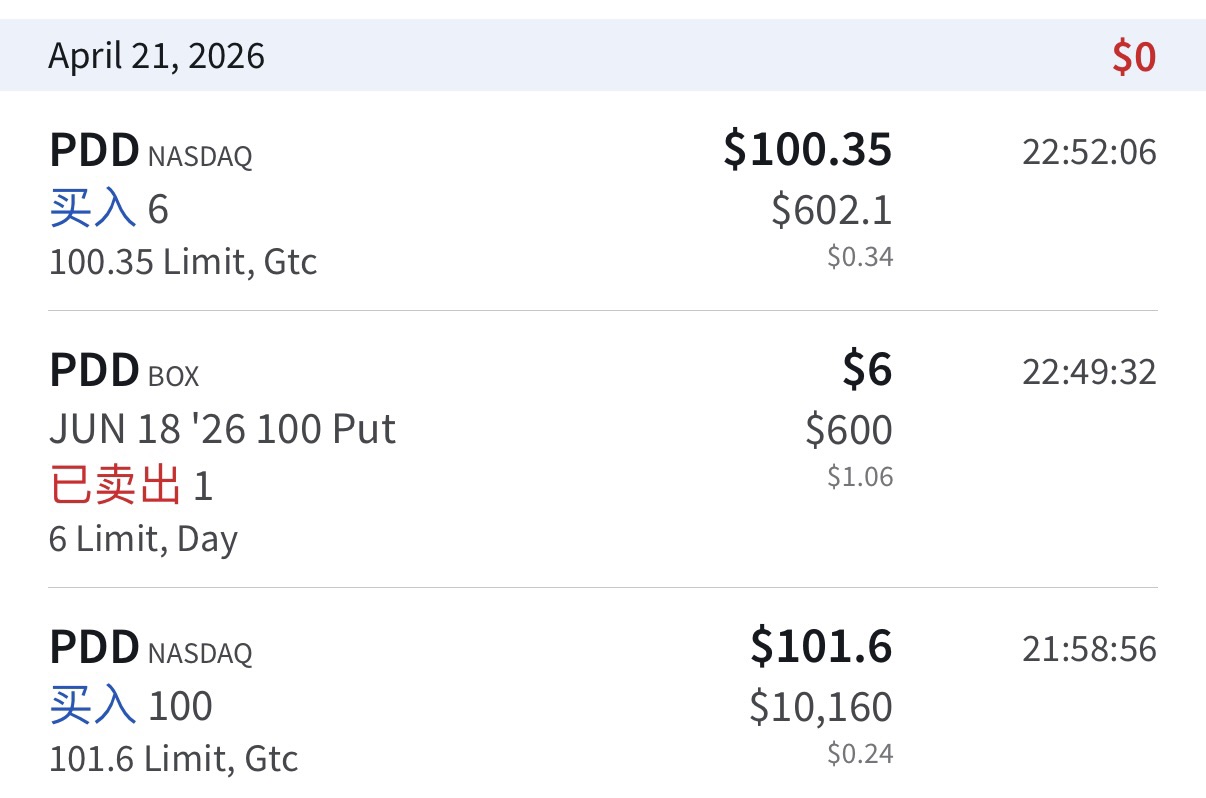Select the 21:58:56 trade timestamp
Screen dimensions: 1206x798
point(1088,649)
